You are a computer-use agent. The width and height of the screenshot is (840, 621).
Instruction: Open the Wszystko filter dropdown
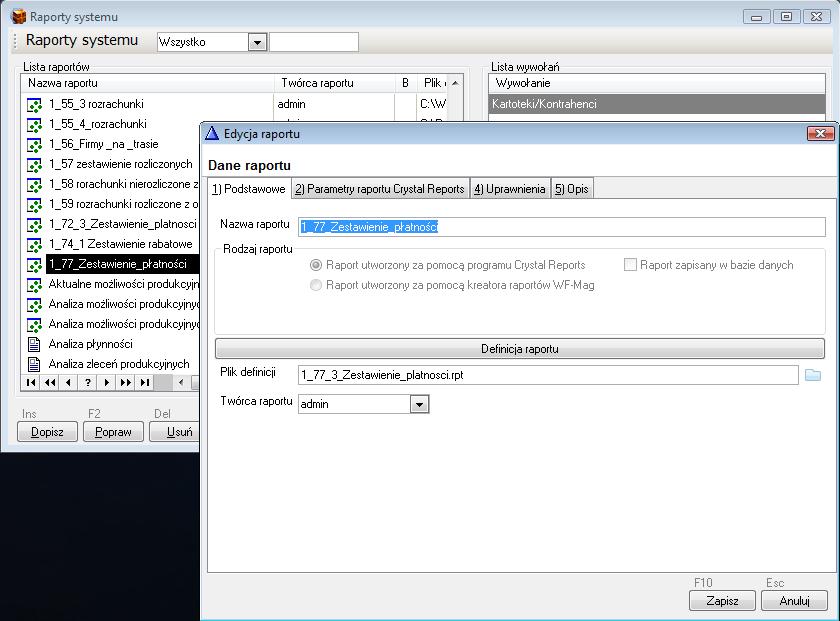coord(257,42)
